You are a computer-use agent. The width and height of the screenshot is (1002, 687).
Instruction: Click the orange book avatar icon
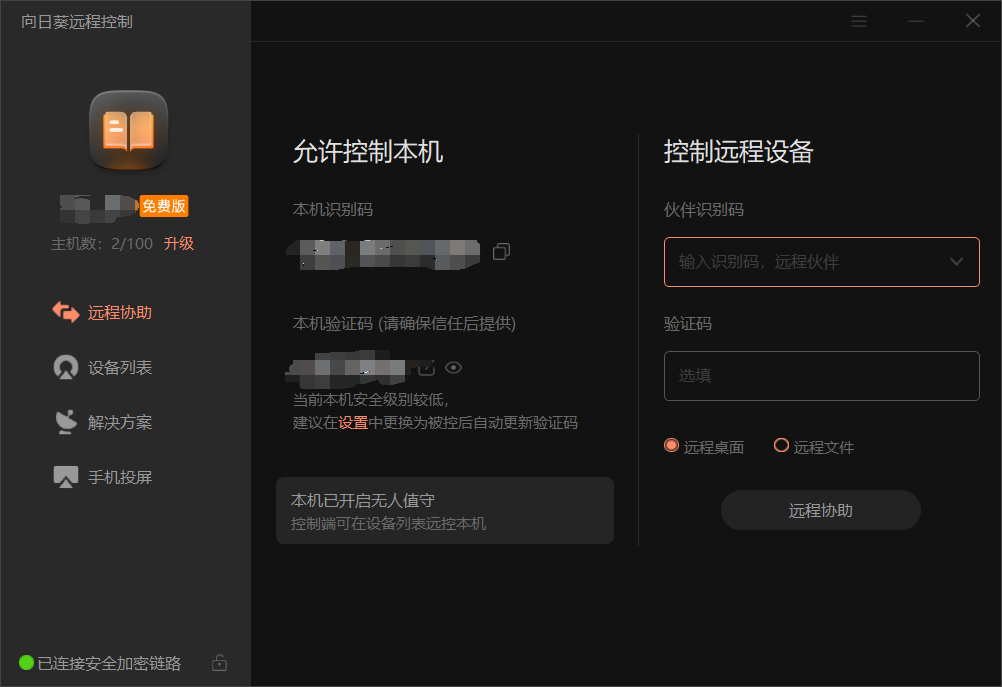(128, 130)
